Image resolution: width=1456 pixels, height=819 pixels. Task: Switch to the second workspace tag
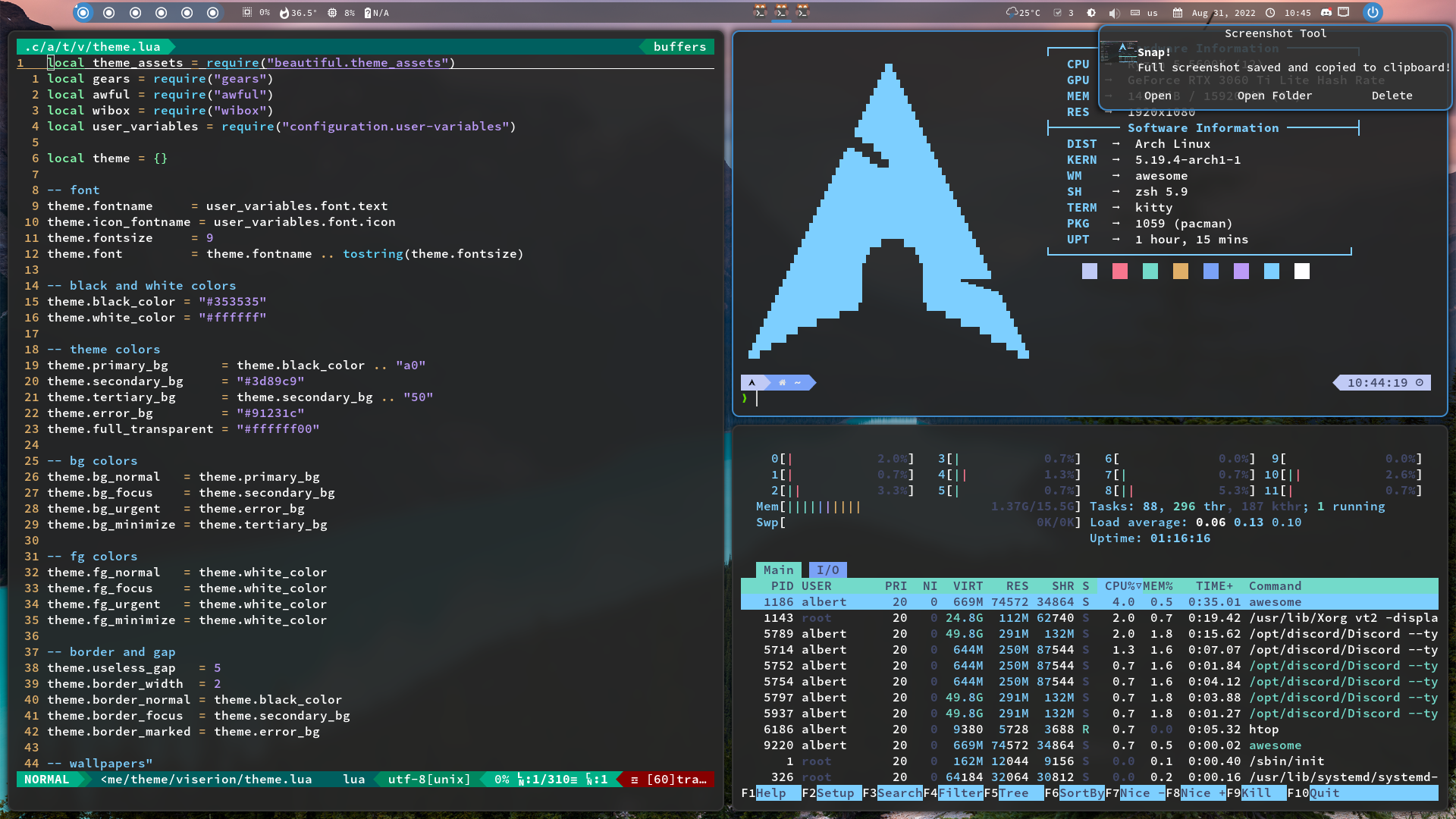(109, 12)
